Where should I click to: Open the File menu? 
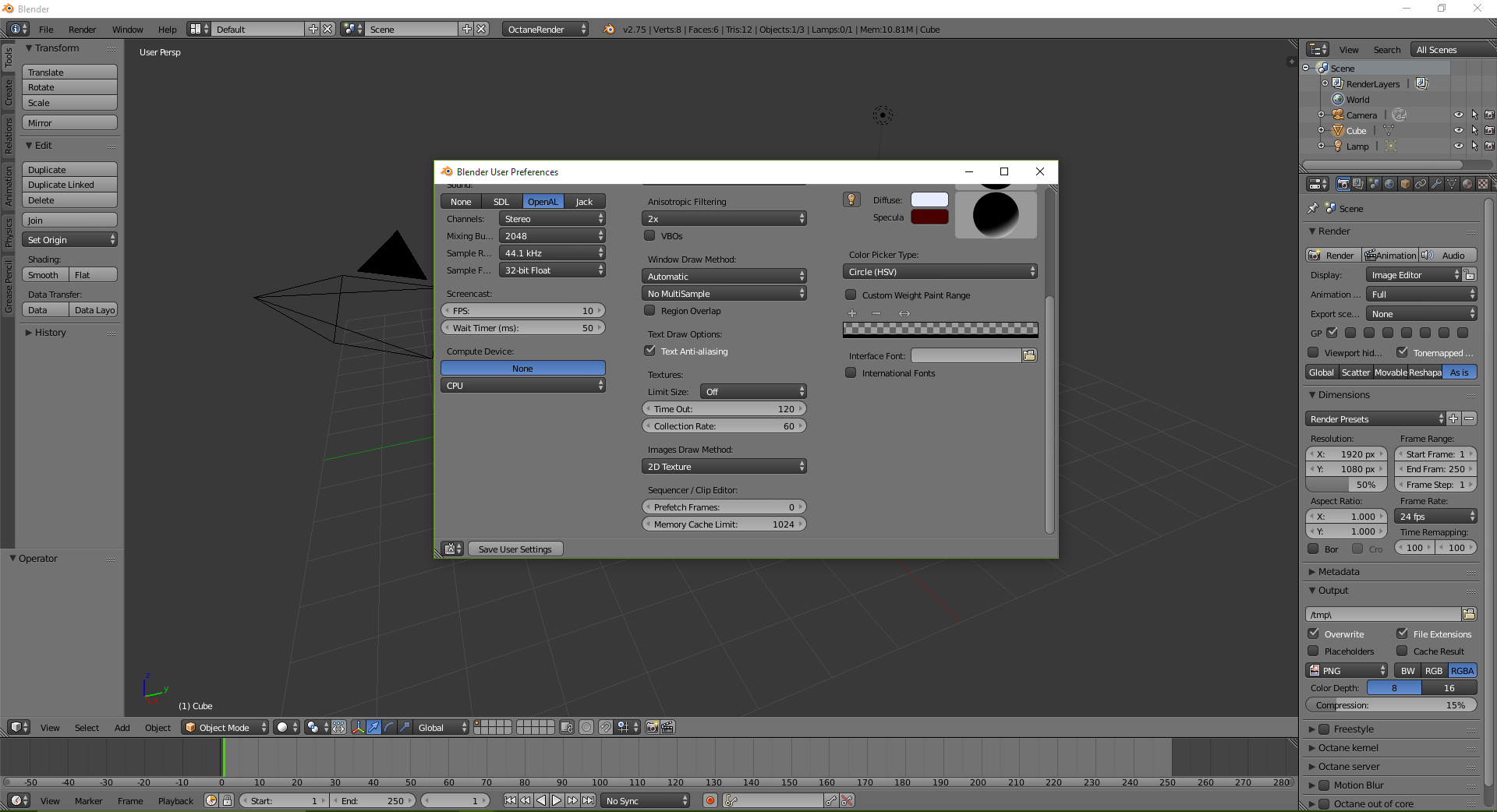(x=46, y=30)
